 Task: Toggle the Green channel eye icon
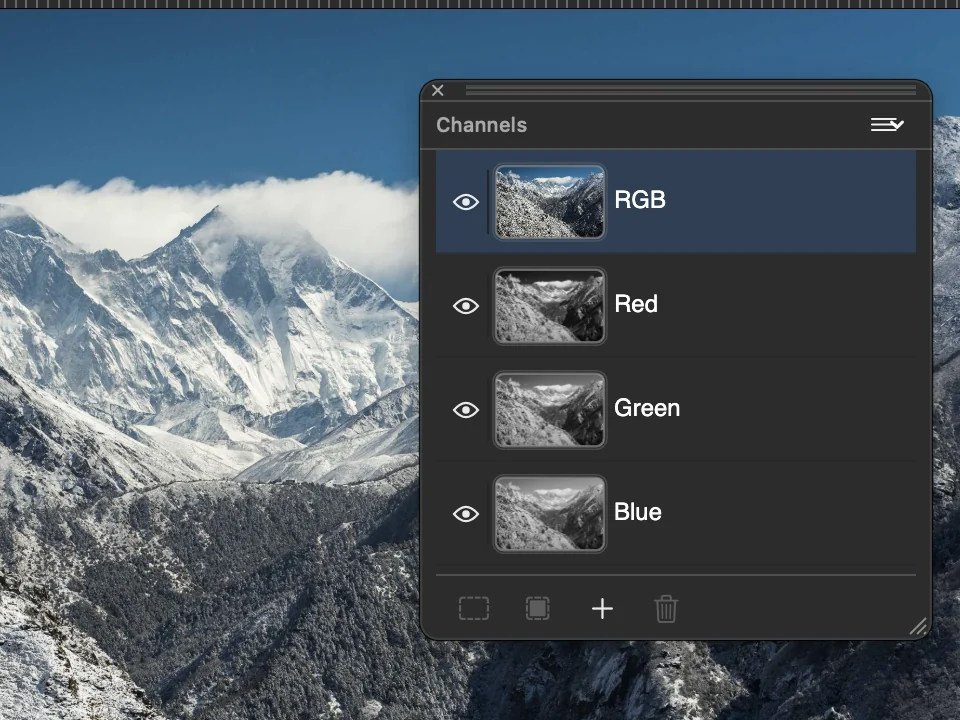coord(466,410)
